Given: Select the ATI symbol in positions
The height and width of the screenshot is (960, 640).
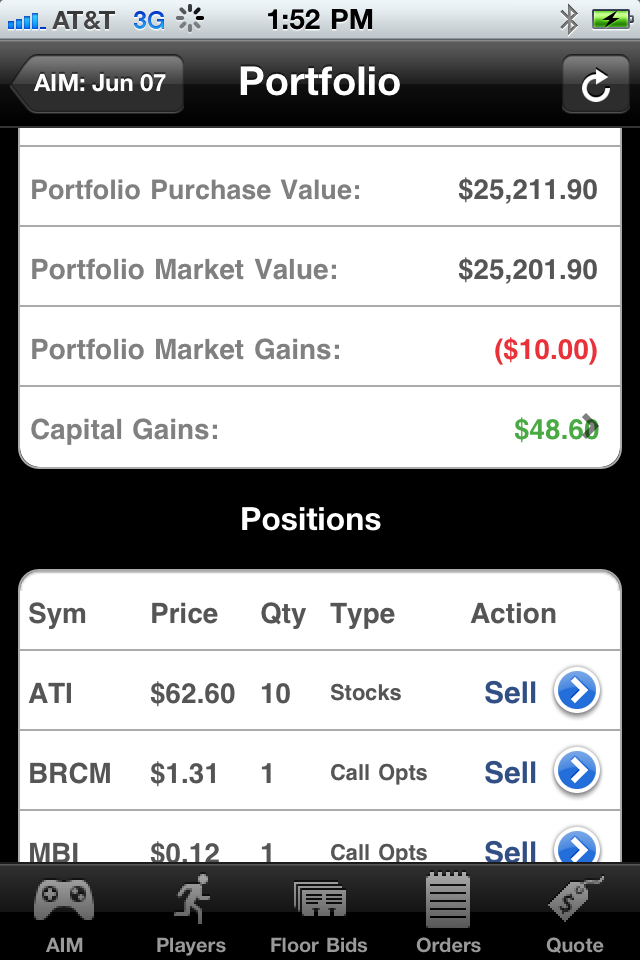Looking at the screenshot, I should click(x=51, y=693).
